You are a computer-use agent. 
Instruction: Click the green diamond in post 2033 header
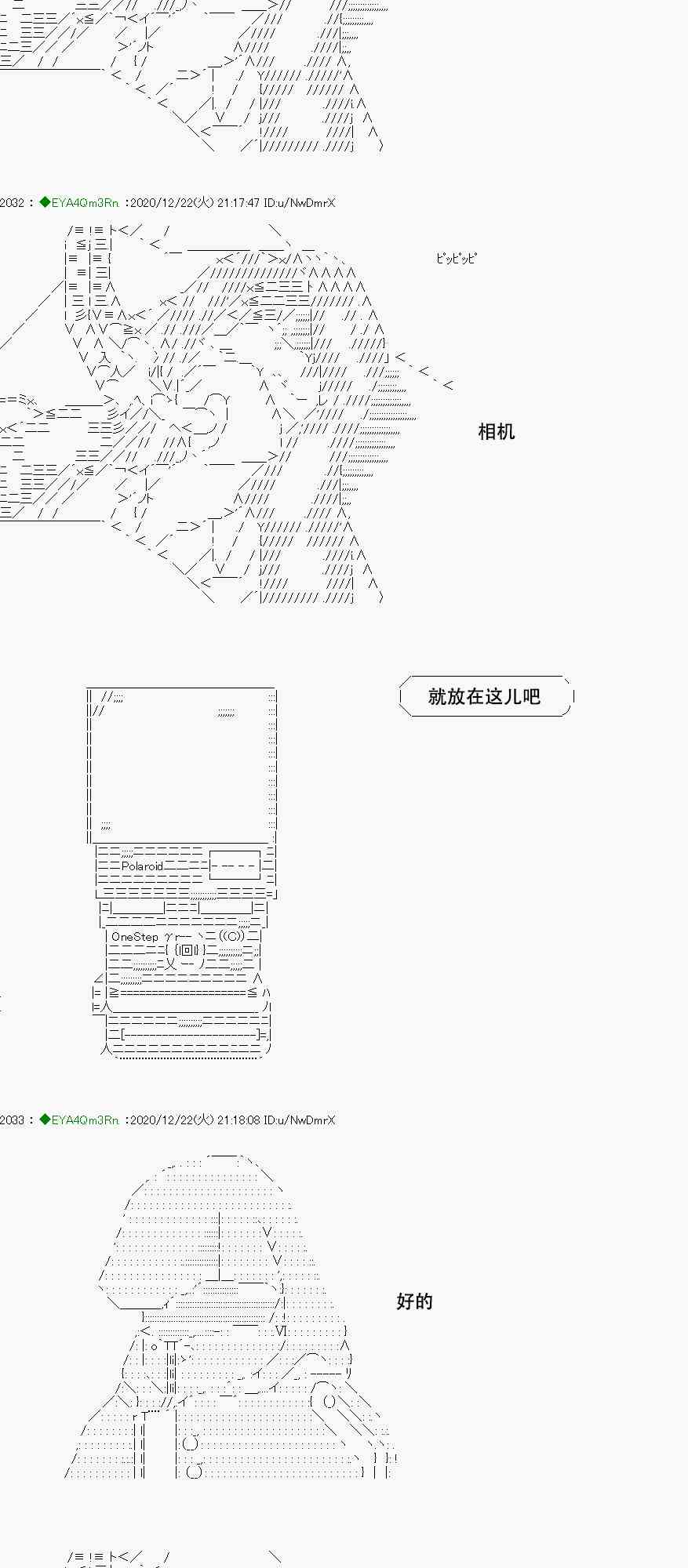click(x=45, y=1120)
